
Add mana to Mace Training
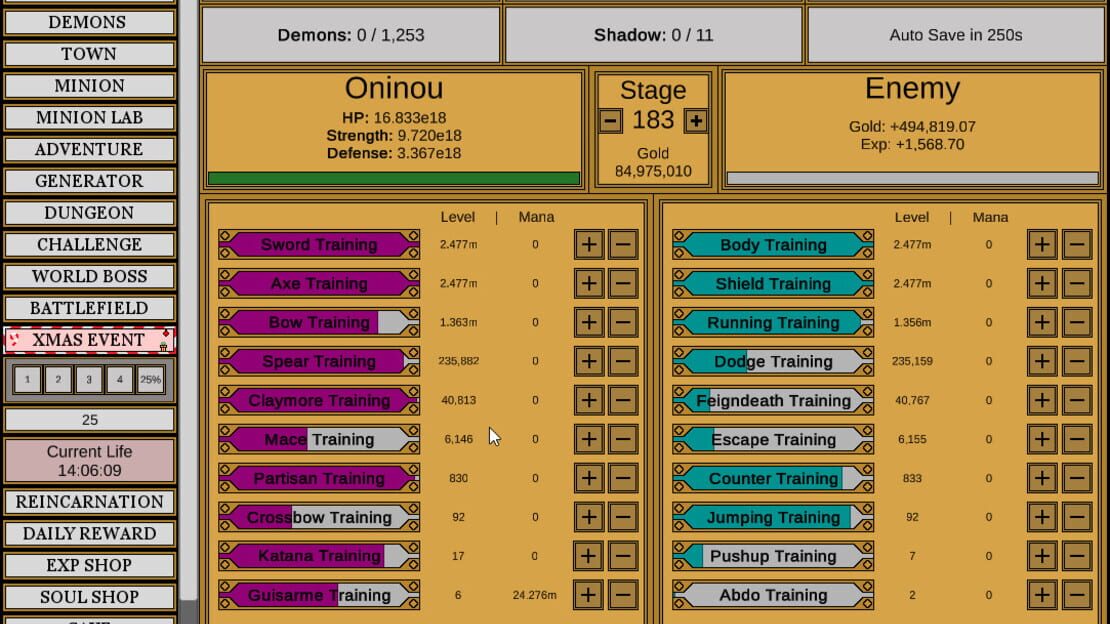click(588, 439)
